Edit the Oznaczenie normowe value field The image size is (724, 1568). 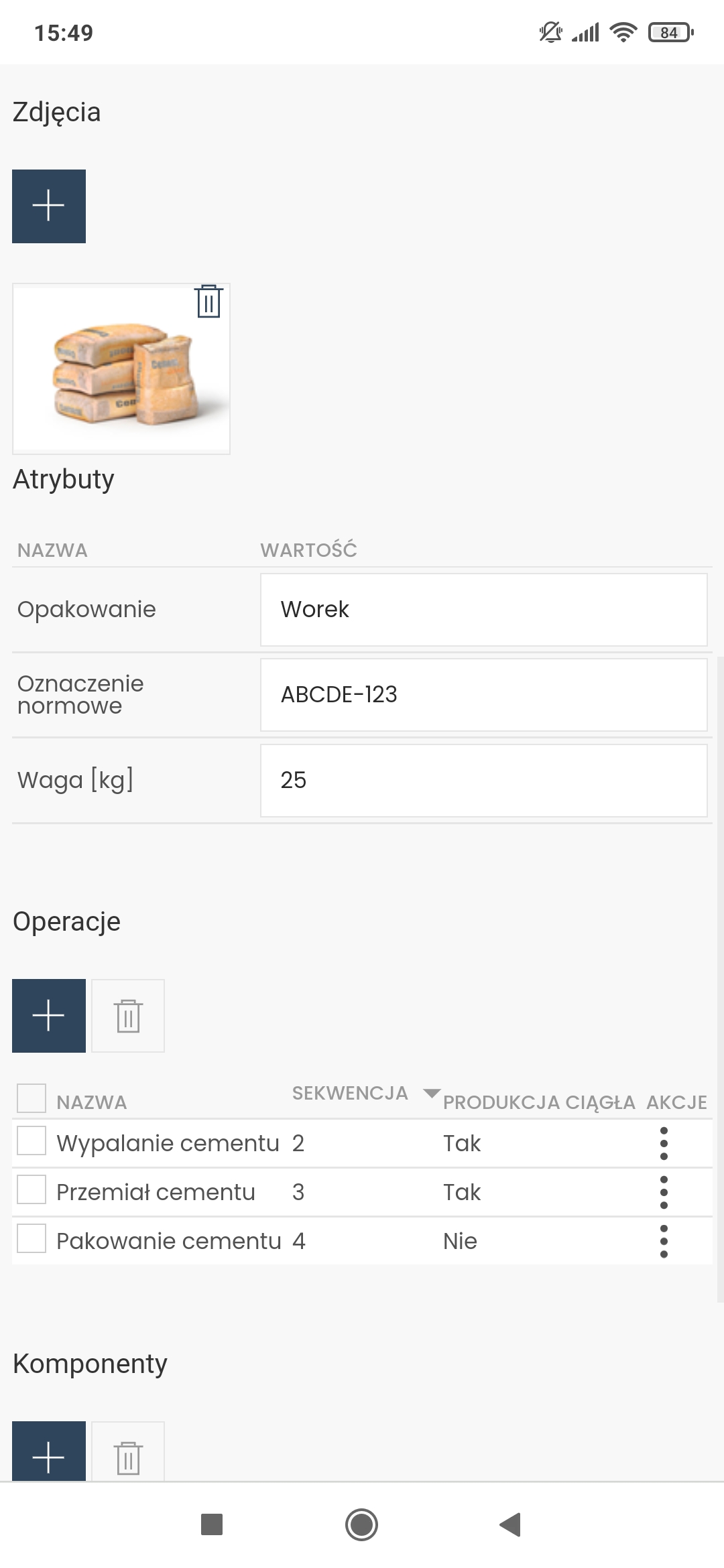pyautogui.click(x=483, y=695)
